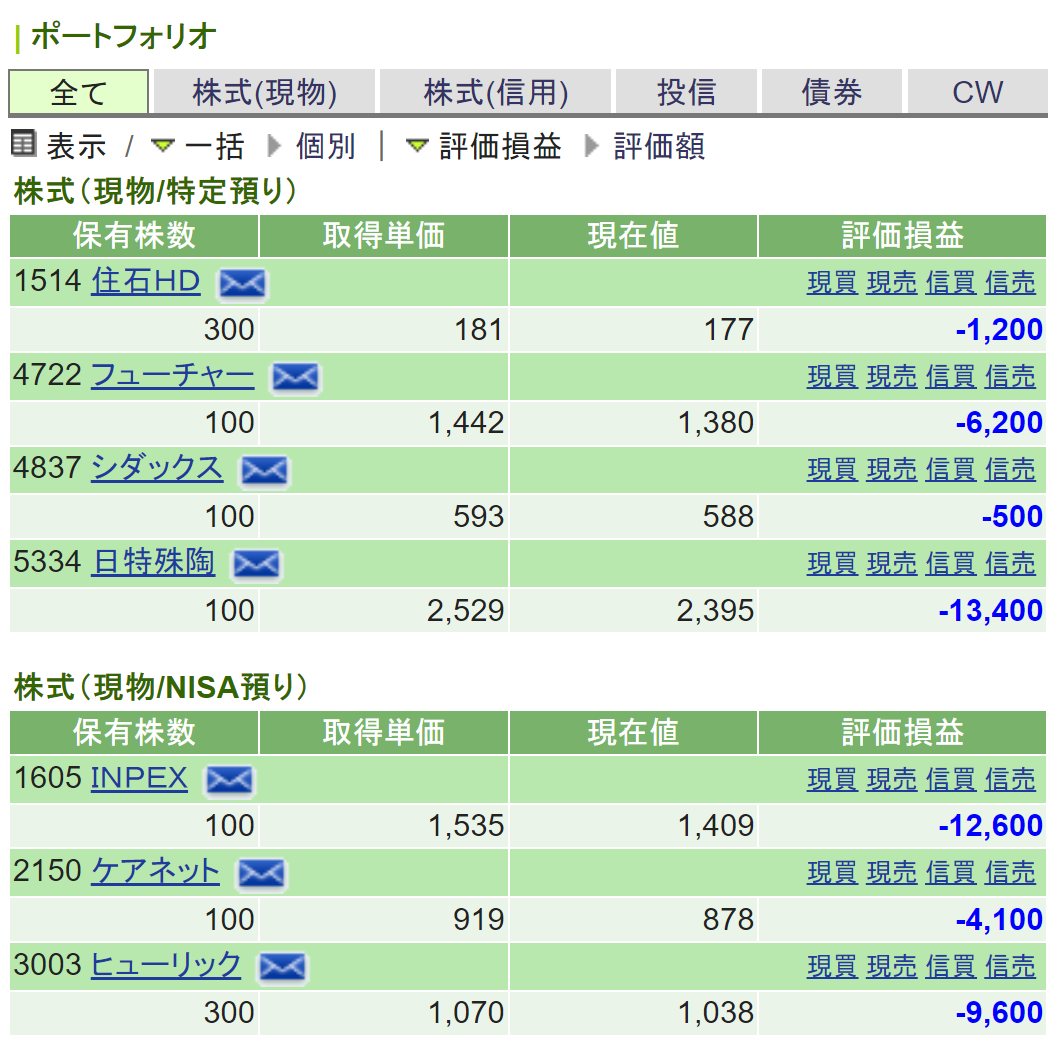Click 現買 for 住石HD
The height and width of the screenshot is (1048, 1061).
point(832,283)
